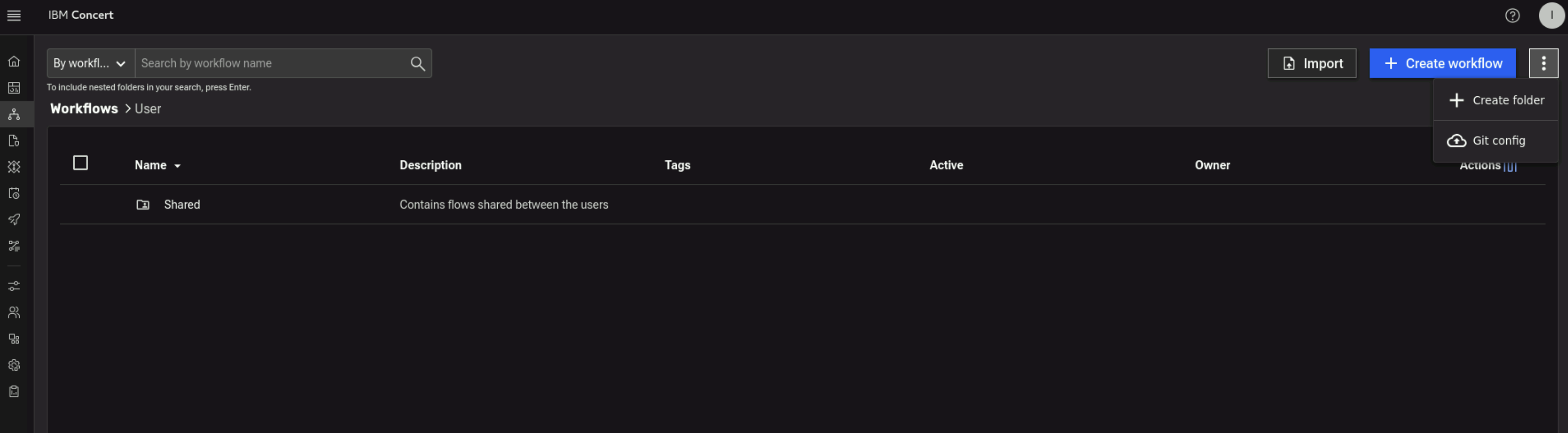1568x433 pixels.
Task: Open the settings gear in sidebar
Action: click(x=14, y=365)
